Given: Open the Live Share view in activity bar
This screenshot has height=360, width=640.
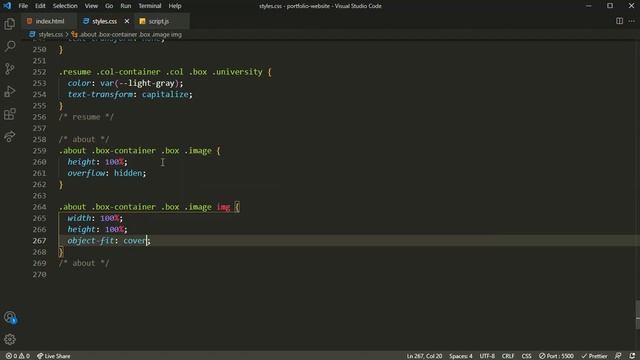Looking at the screenshot, I should (10, 136).
